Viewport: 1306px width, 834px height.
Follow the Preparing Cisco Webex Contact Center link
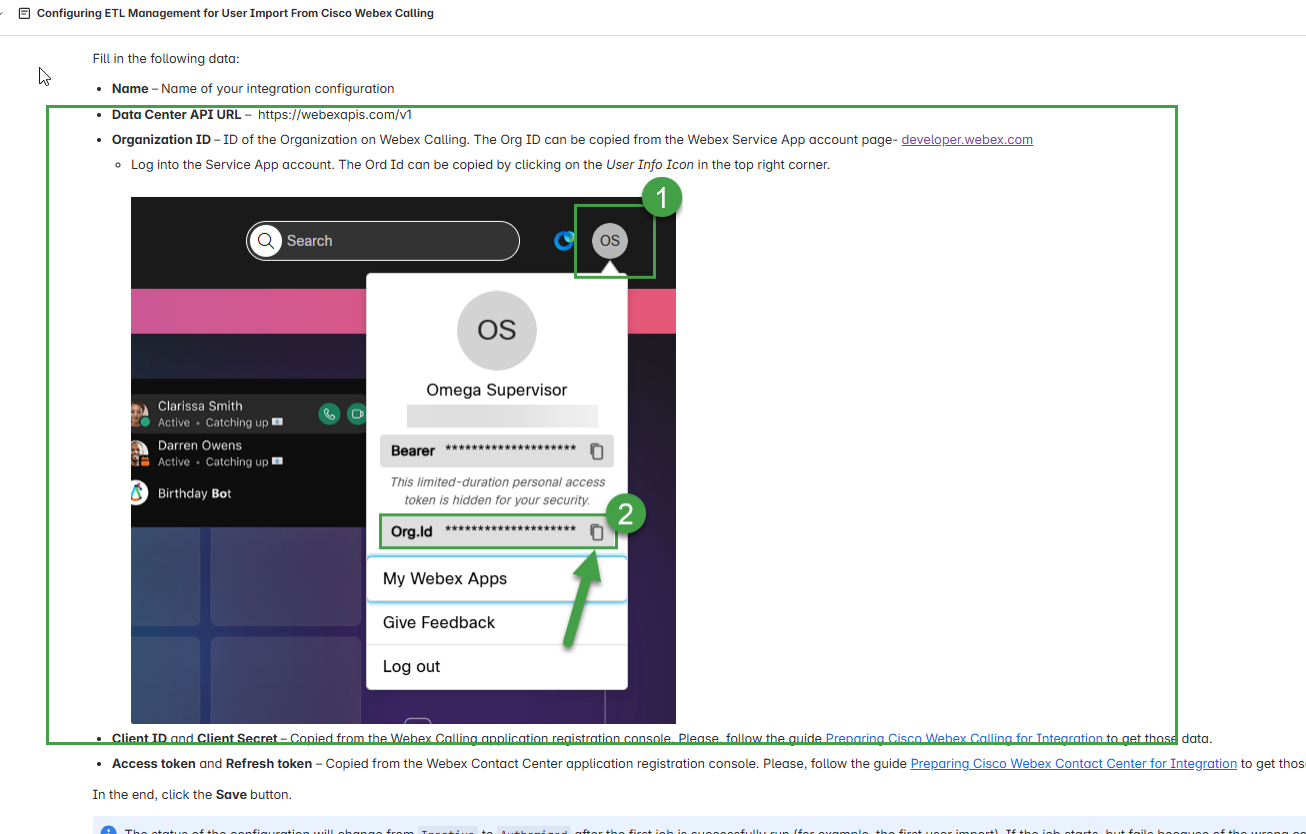[x=1073, y=764]
